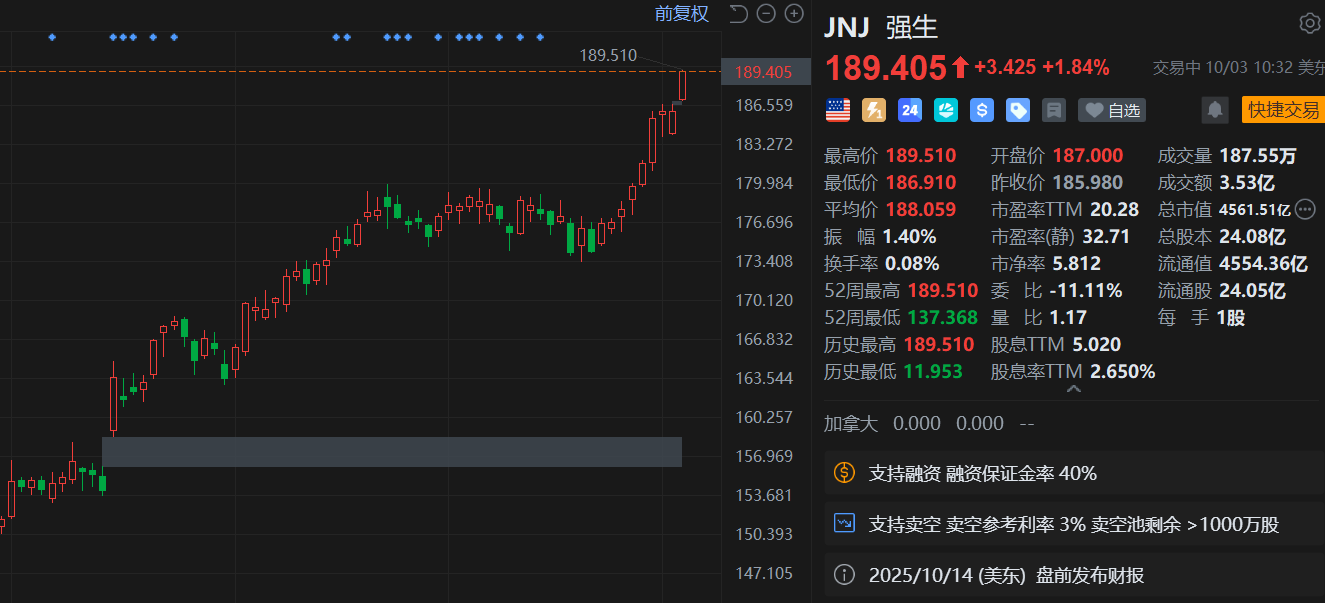
Task: Click the leftmost blue event diamond marker
Action: tap(52, 38)
